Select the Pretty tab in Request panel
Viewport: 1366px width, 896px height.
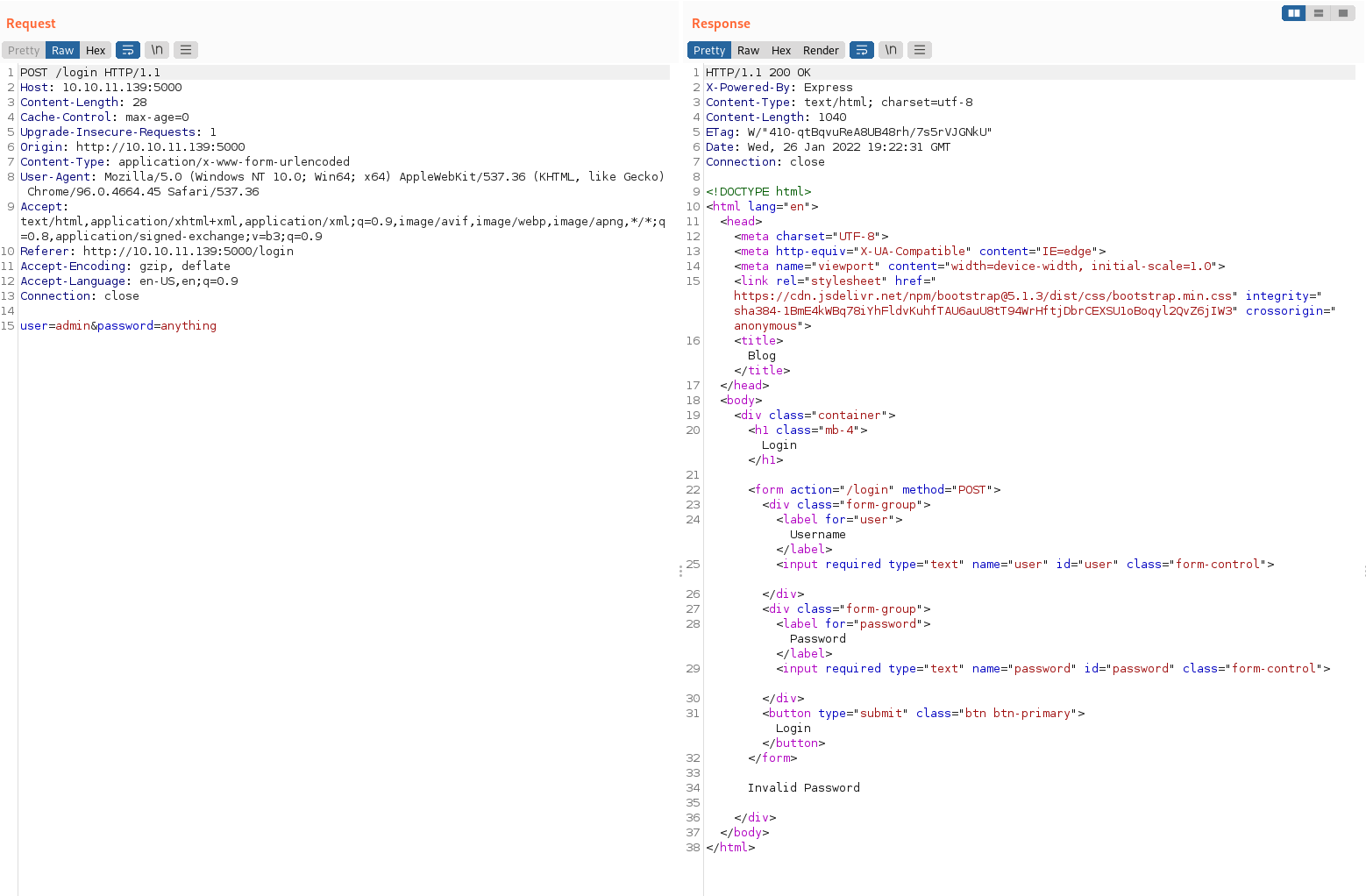24,50
